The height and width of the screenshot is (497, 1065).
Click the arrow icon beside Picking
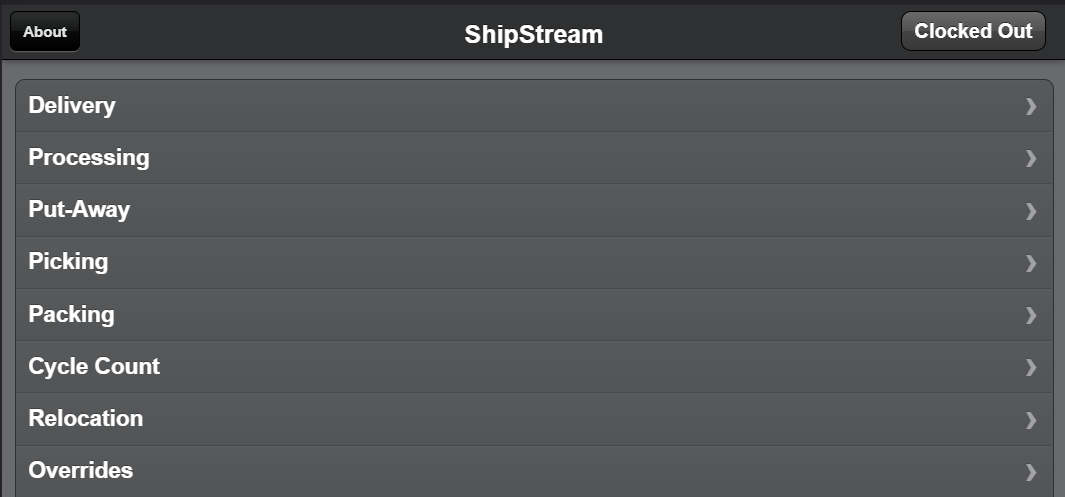(x=1031, y=262)
